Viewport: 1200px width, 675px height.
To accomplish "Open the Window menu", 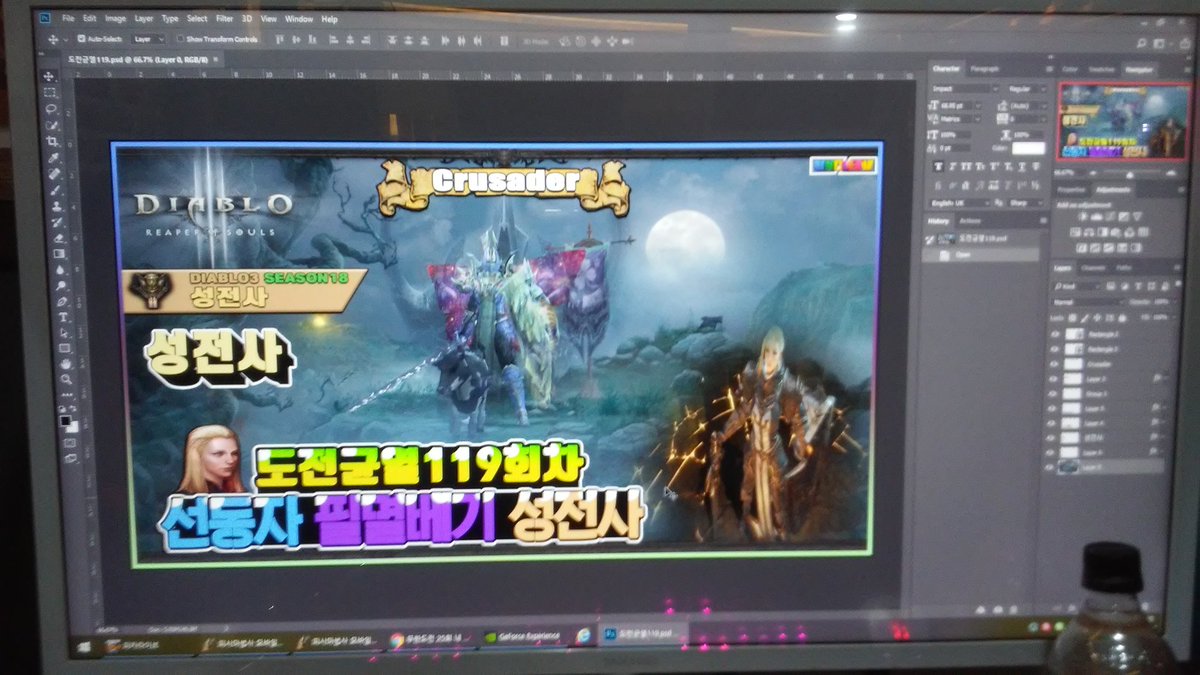I will (298, 19).
